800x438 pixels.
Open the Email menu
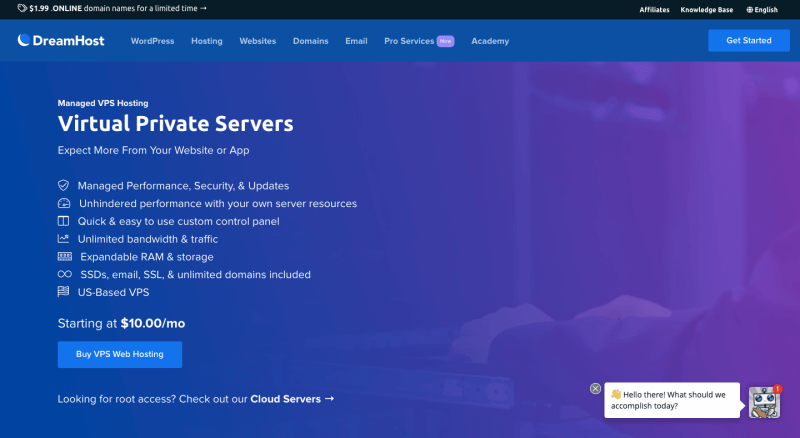(x=356, y=41)
